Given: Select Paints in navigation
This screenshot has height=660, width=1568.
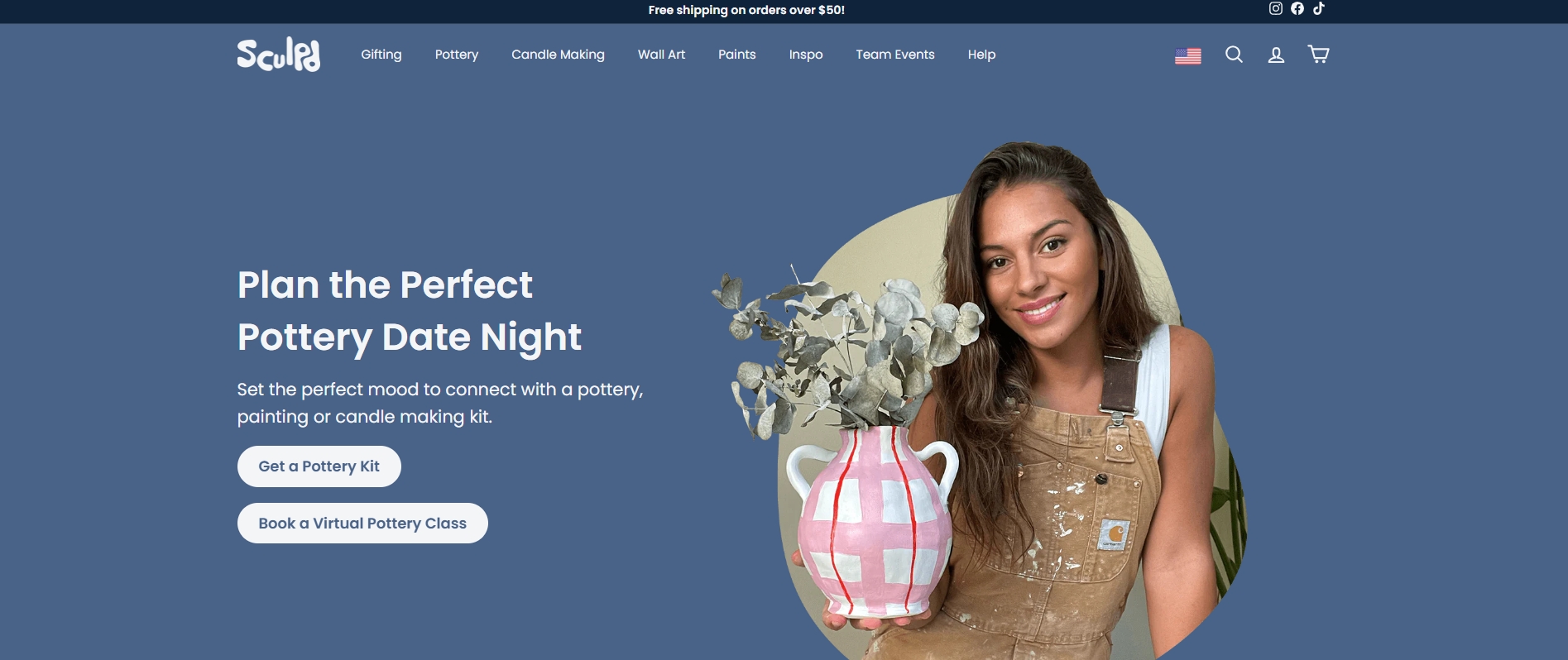Looking at the screenshot, I should (737, 55).
